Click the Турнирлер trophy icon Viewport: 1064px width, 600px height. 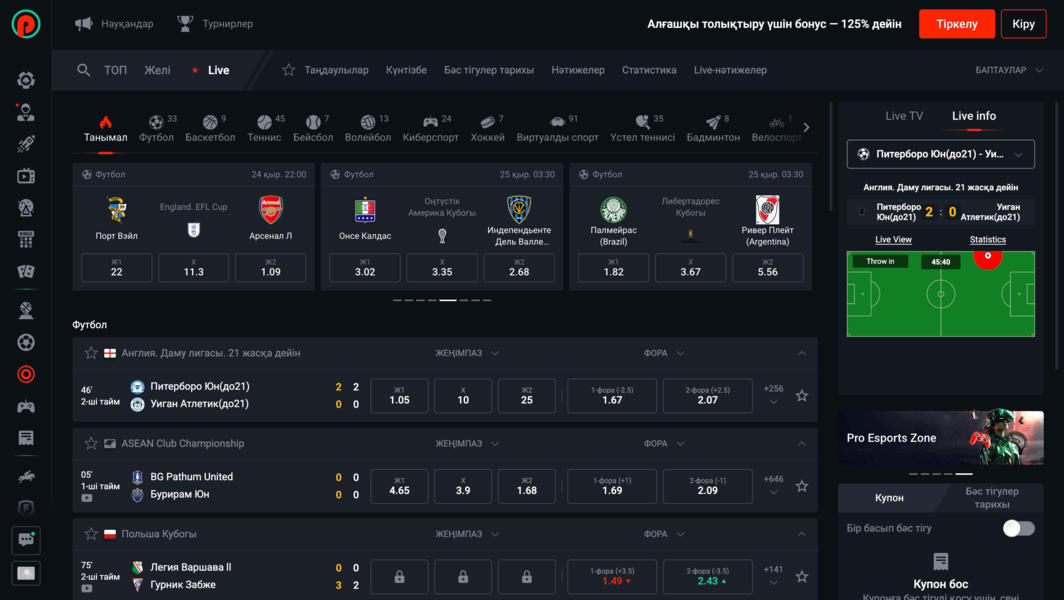coord(185,23)
